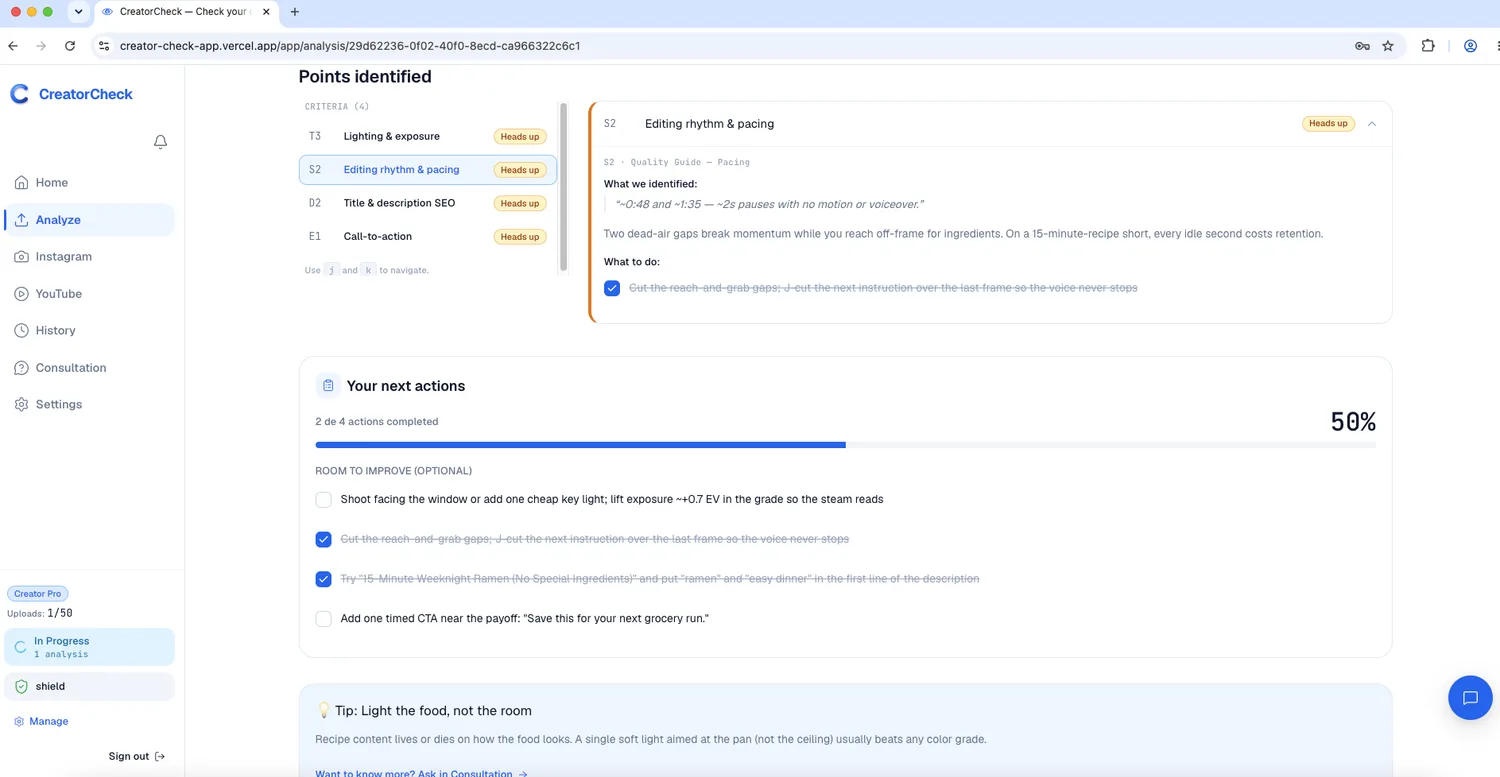The width and height of the screenshot is (1500, 777).
Task: Uncheck the reach-and-grab gaps action in next actions
Action: coord(323,539)
